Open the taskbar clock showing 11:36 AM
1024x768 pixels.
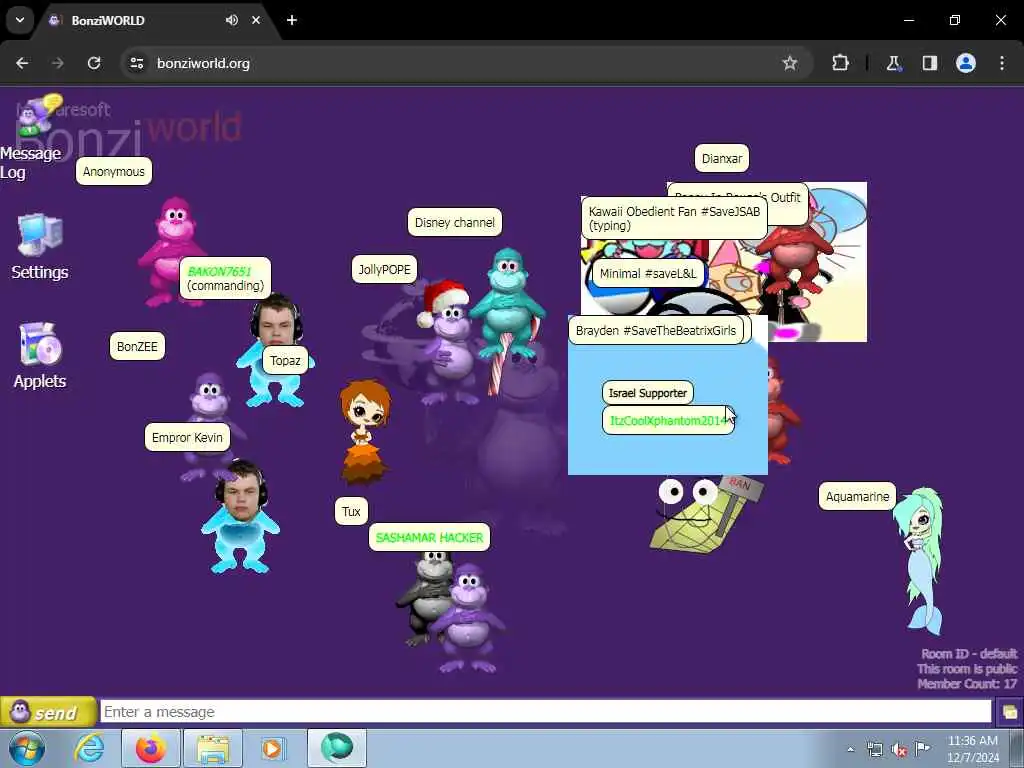pos(972,749)
